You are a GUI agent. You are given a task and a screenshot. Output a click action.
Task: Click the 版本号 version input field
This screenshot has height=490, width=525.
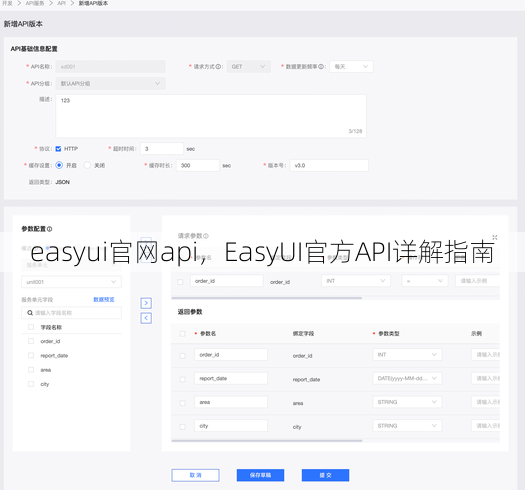point(329,165)
